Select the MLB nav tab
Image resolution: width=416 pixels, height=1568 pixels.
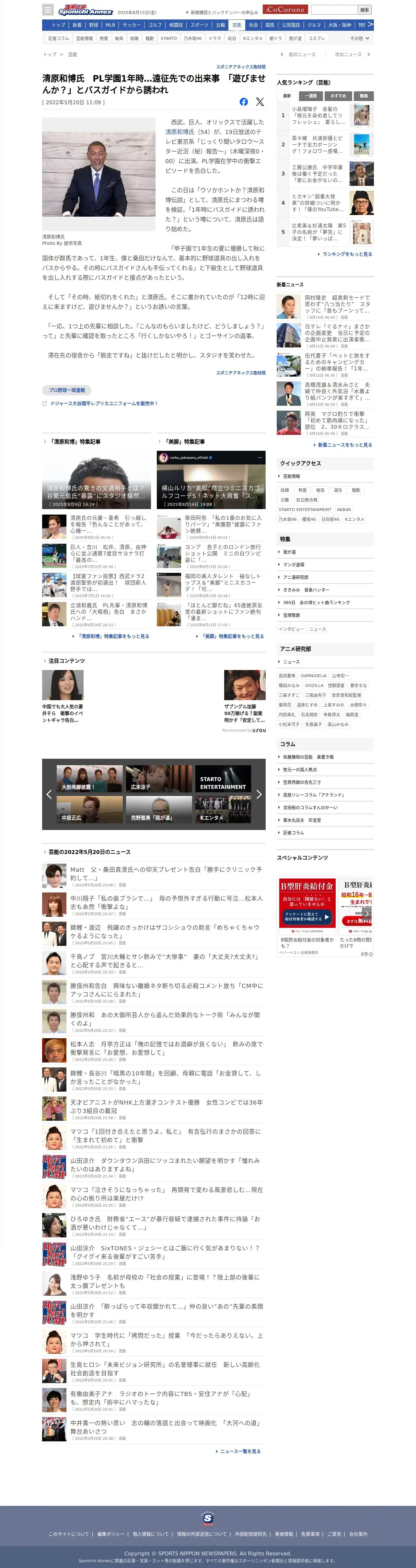[110, 25]
